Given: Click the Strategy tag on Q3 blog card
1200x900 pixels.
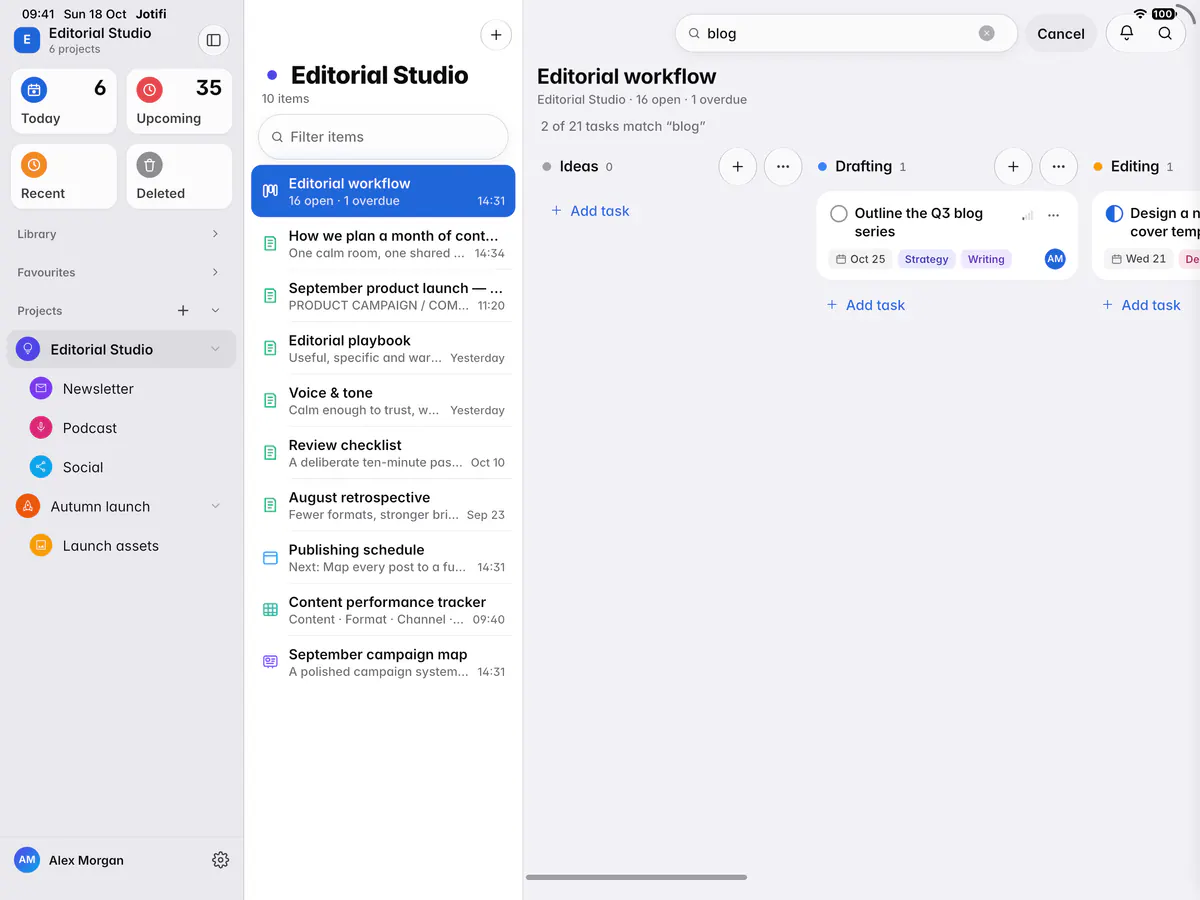Looking at the screenshot, I should point(926,259).
